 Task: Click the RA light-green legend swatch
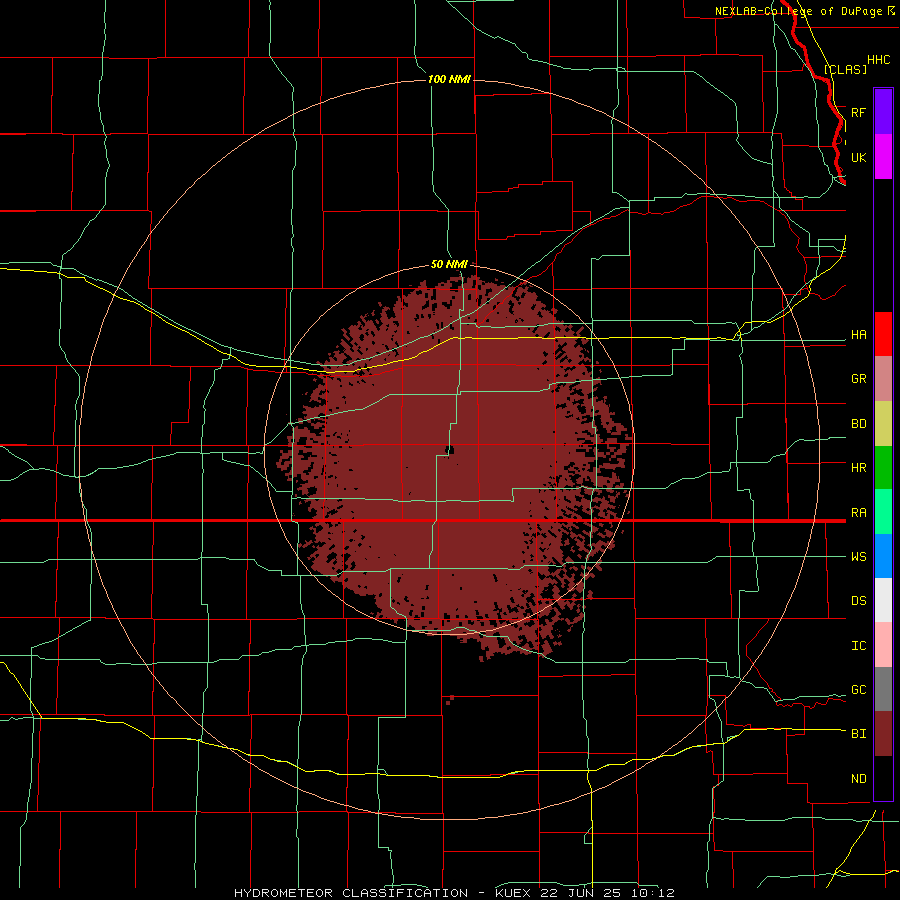pyautogui.click(x=883, y=512)
